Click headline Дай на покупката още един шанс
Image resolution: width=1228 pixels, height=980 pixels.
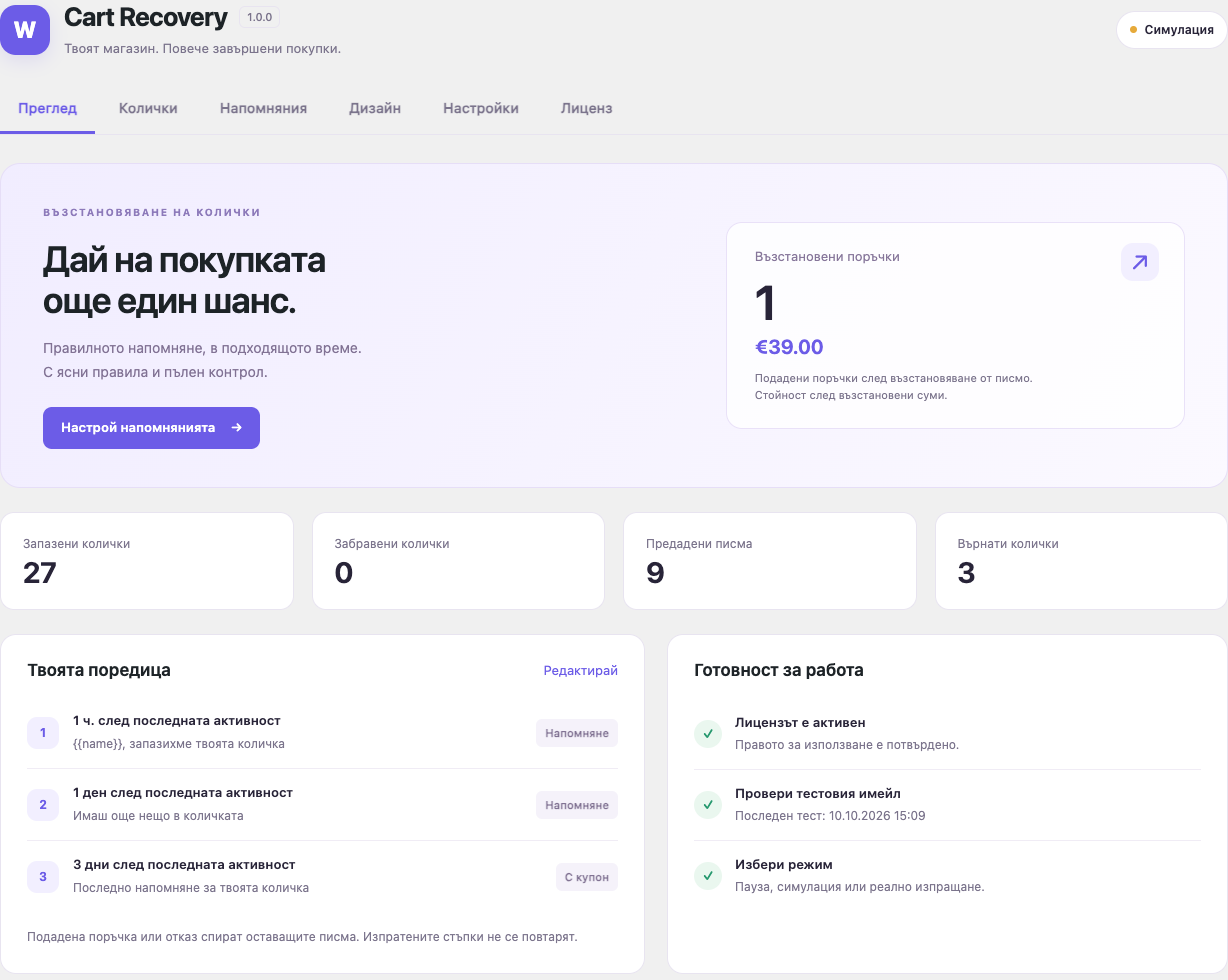184,281
